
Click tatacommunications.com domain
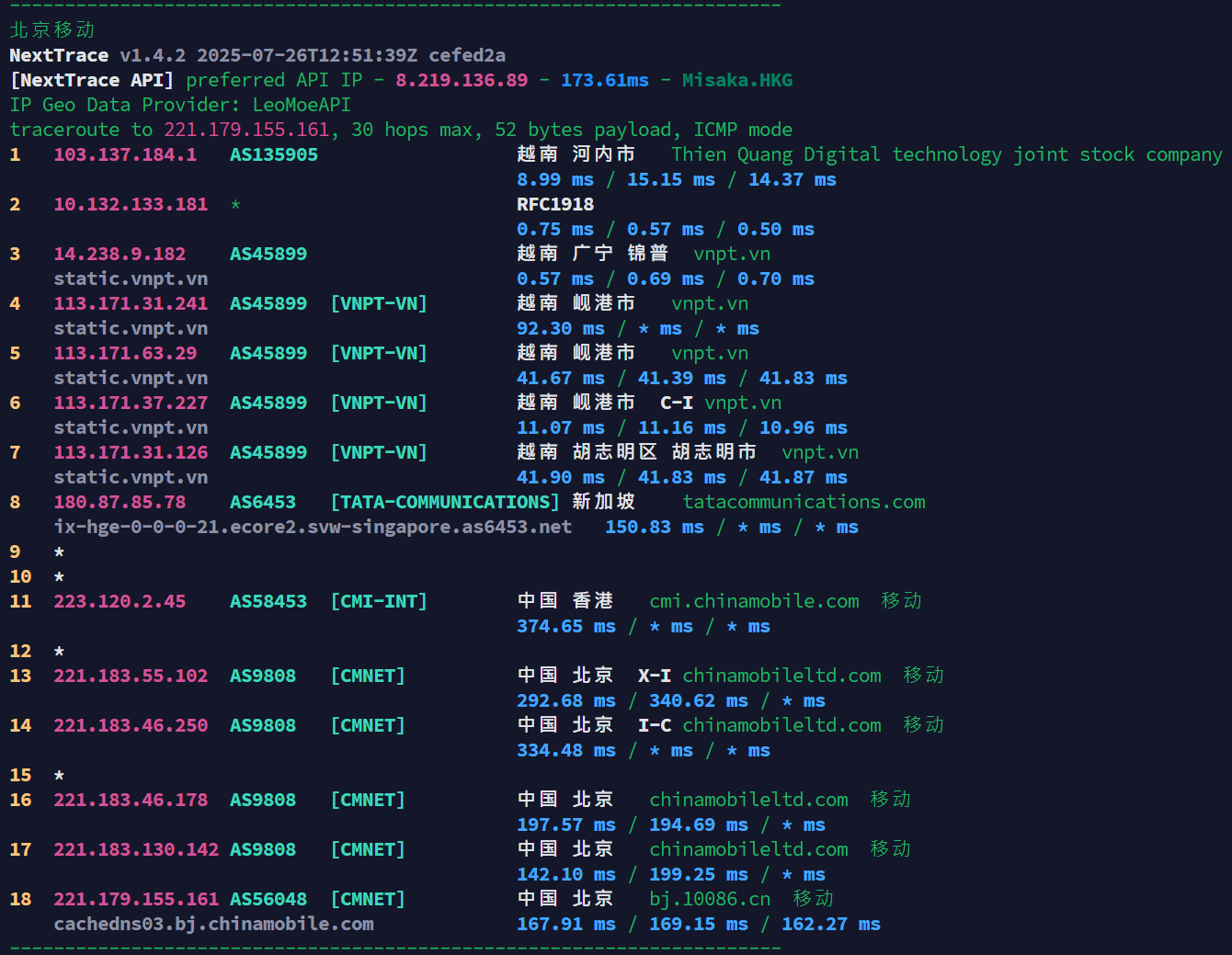coord(804,502)
